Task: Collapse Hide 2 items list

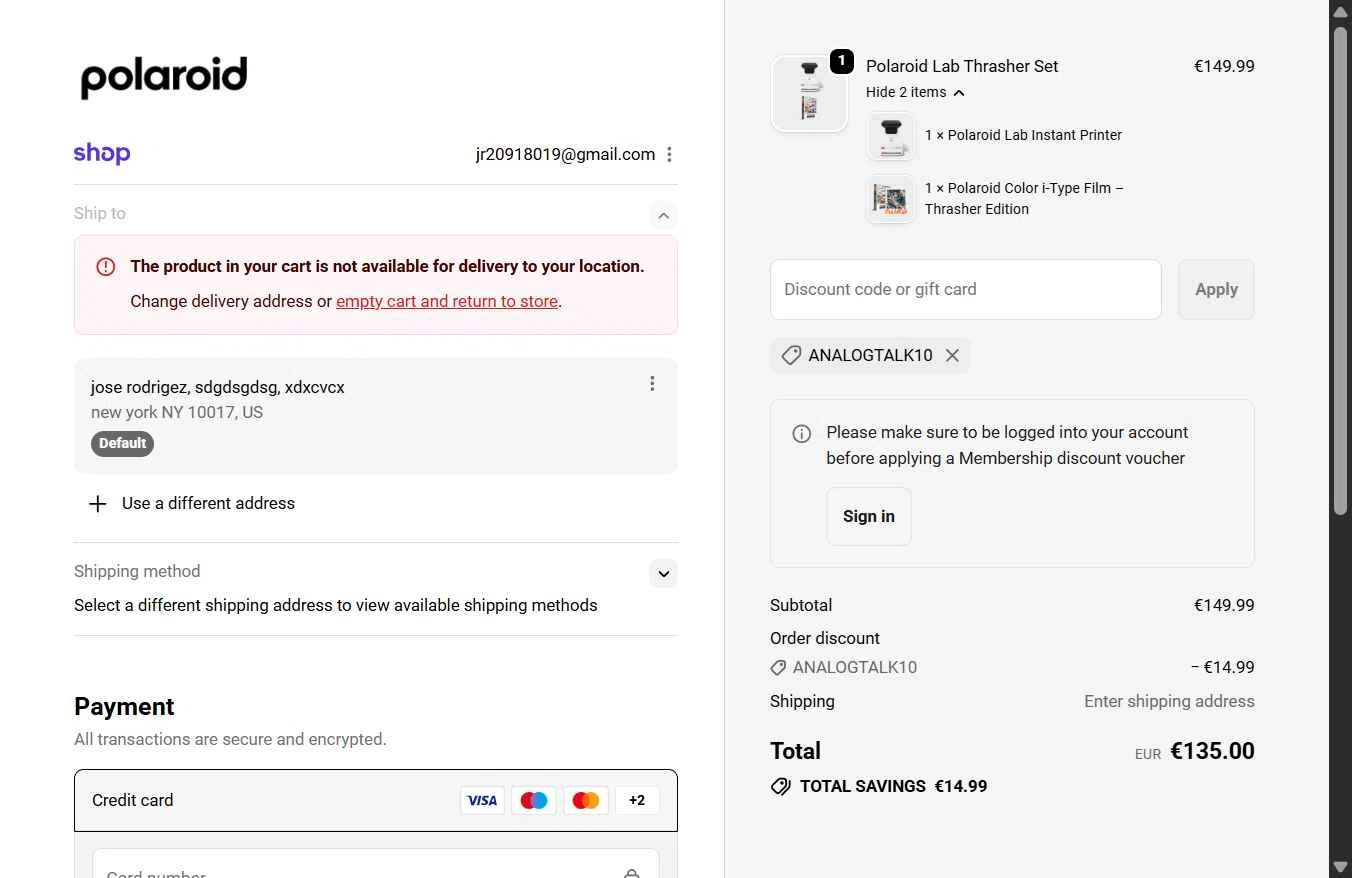Action: click(915, 92)
